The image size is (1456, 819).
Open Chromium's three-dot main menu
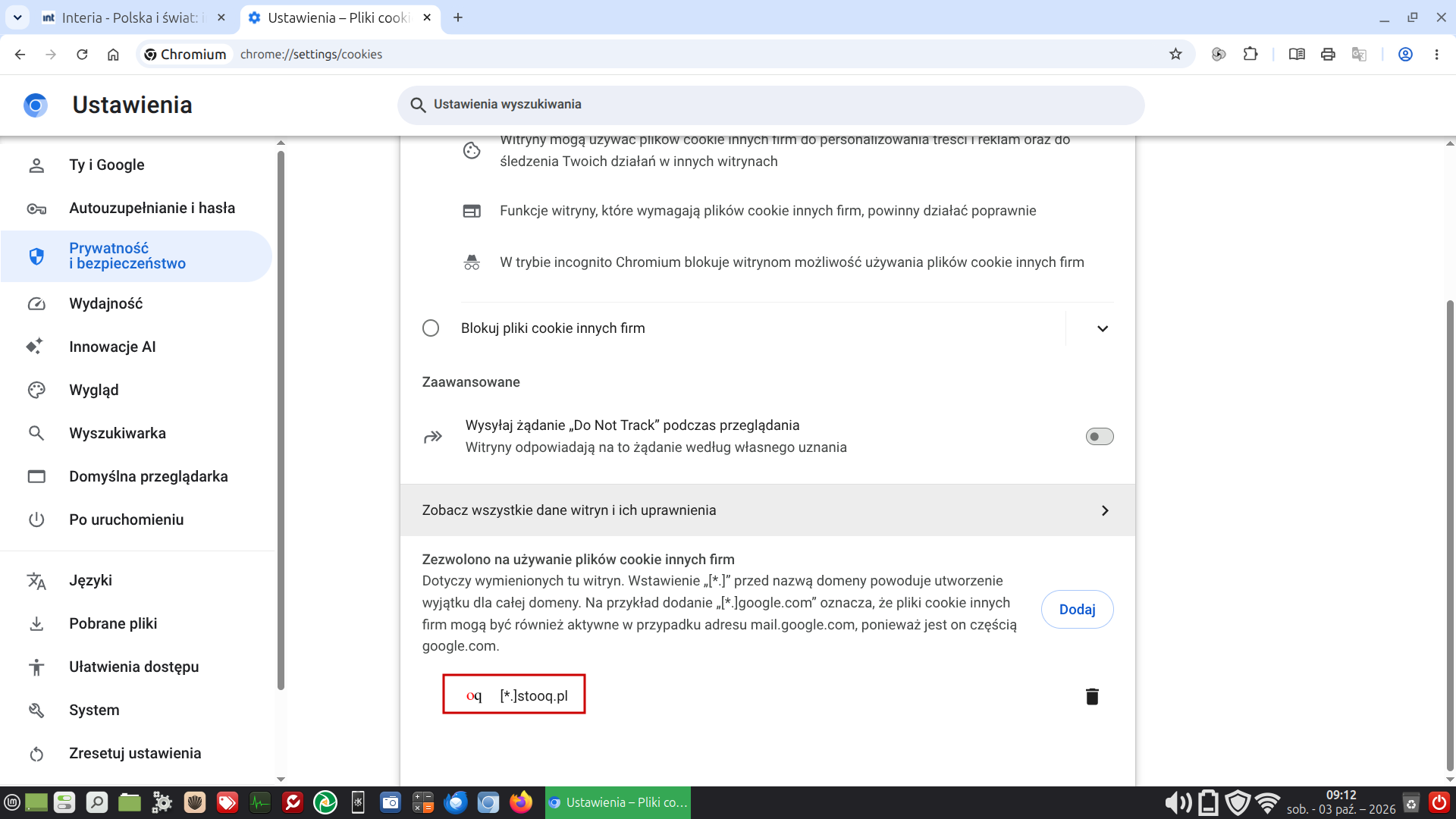click(x=1436, y=54)
